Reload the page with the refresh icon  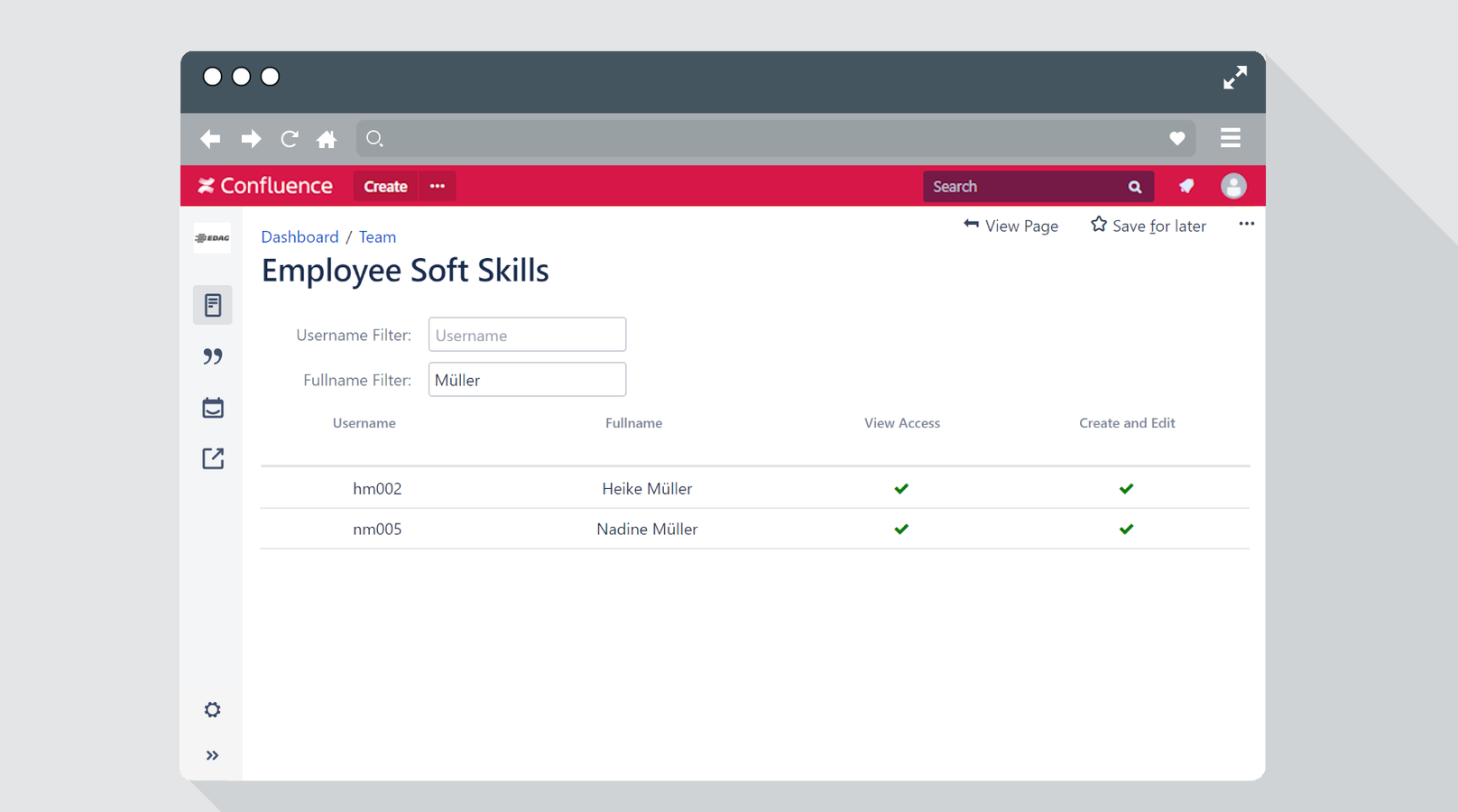[290, 139]
